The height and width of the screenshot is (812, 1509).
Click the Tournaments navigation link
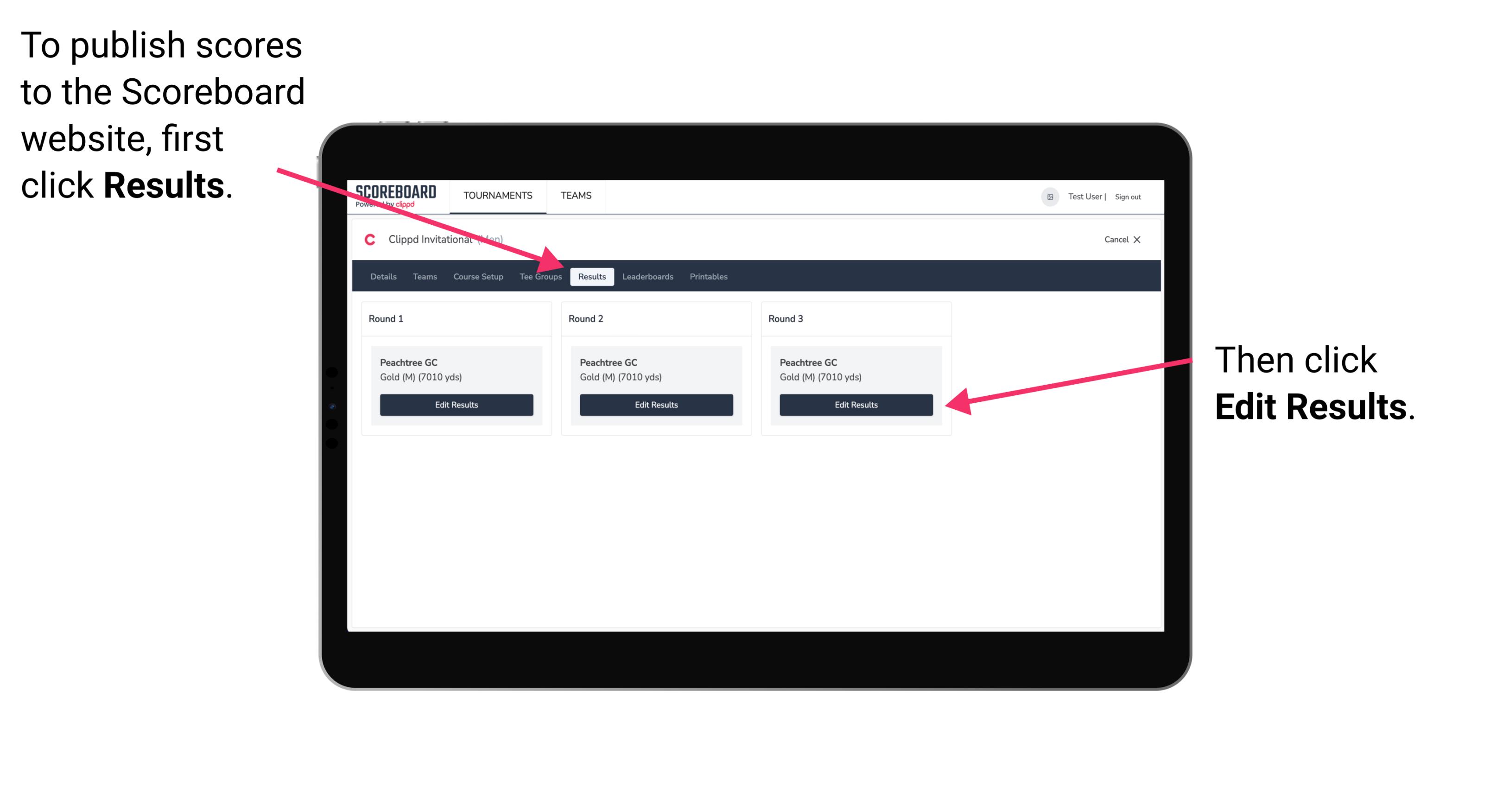point(497,195)
